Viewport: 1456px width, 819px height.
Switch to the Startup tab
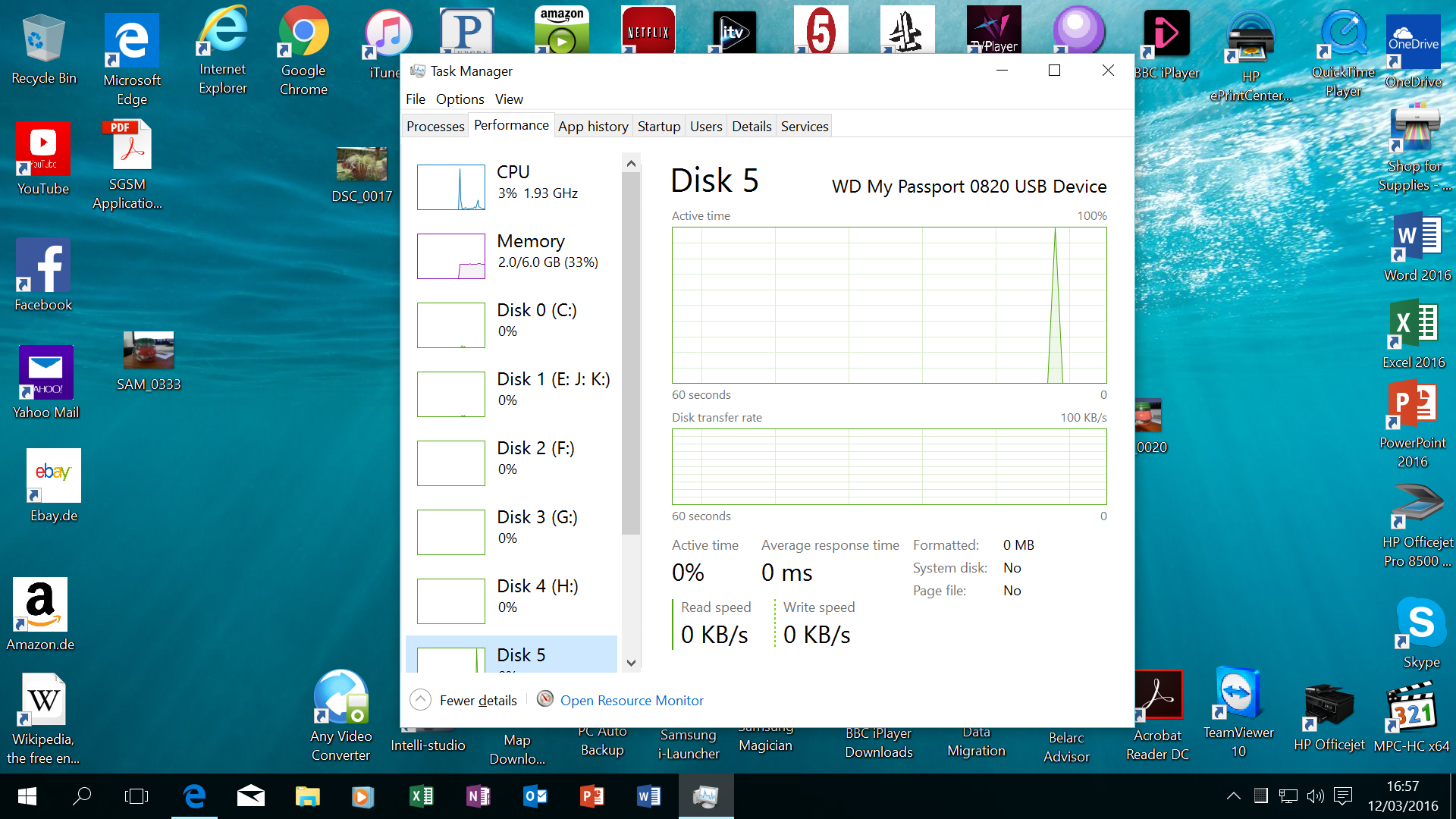click(658, 127)
